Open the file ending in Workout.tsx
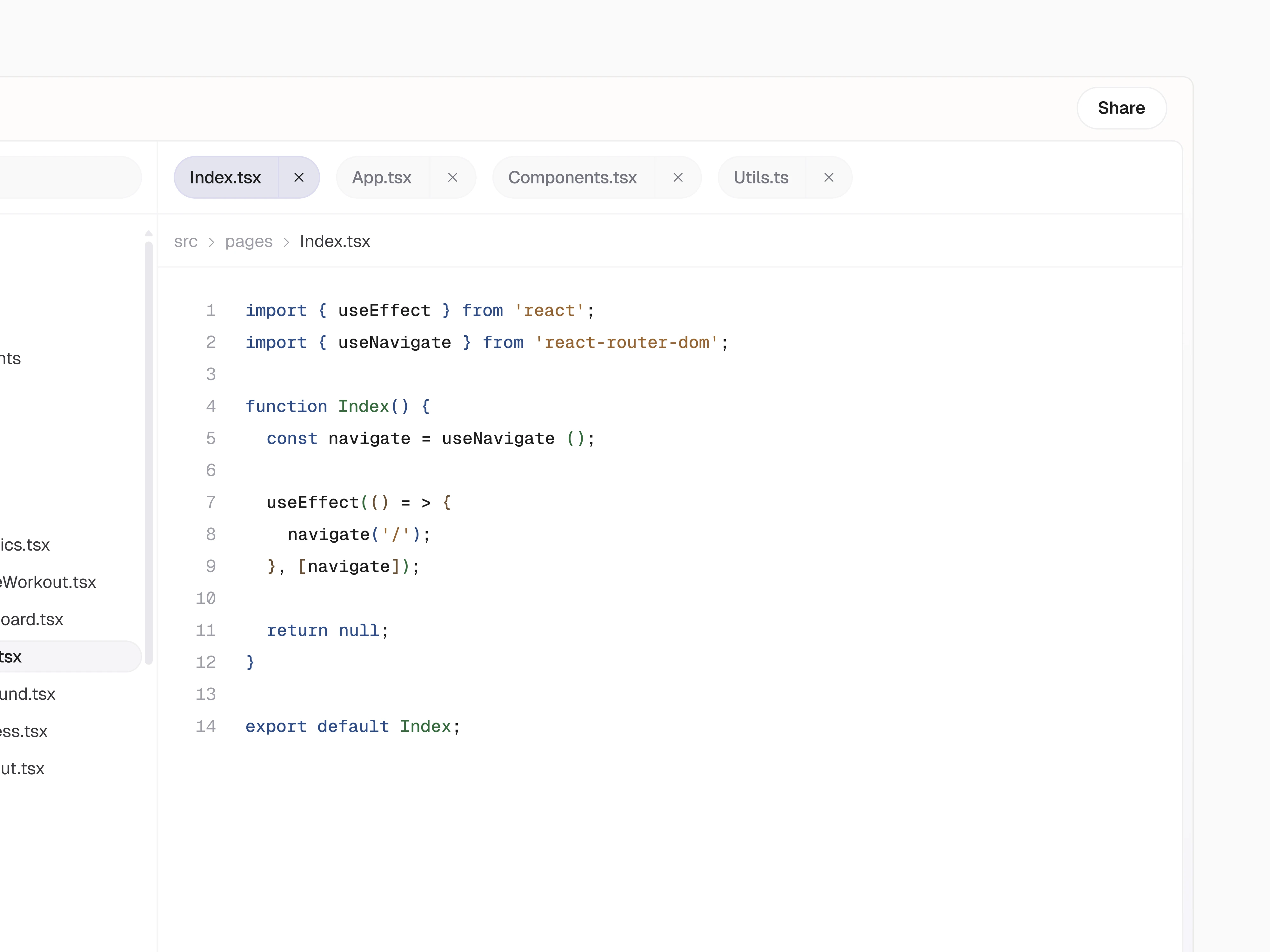The image size is (1270, 952). (49, 582)
